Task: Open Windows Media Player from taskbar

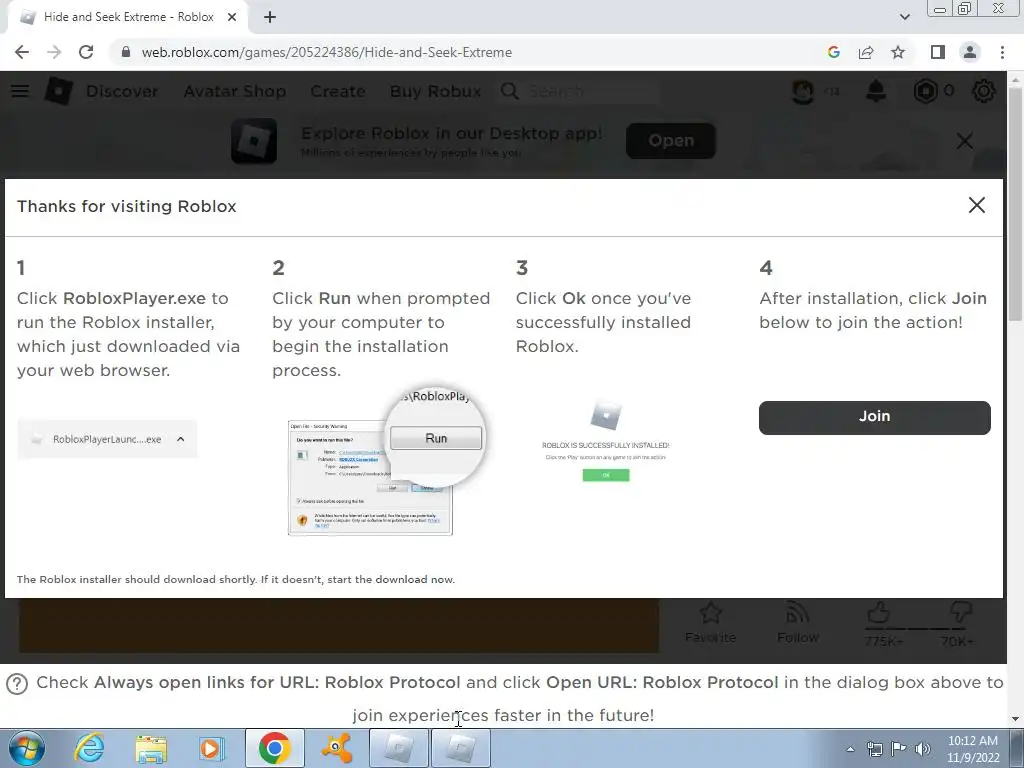Action: pyautogui.click(x=211, y=748)
